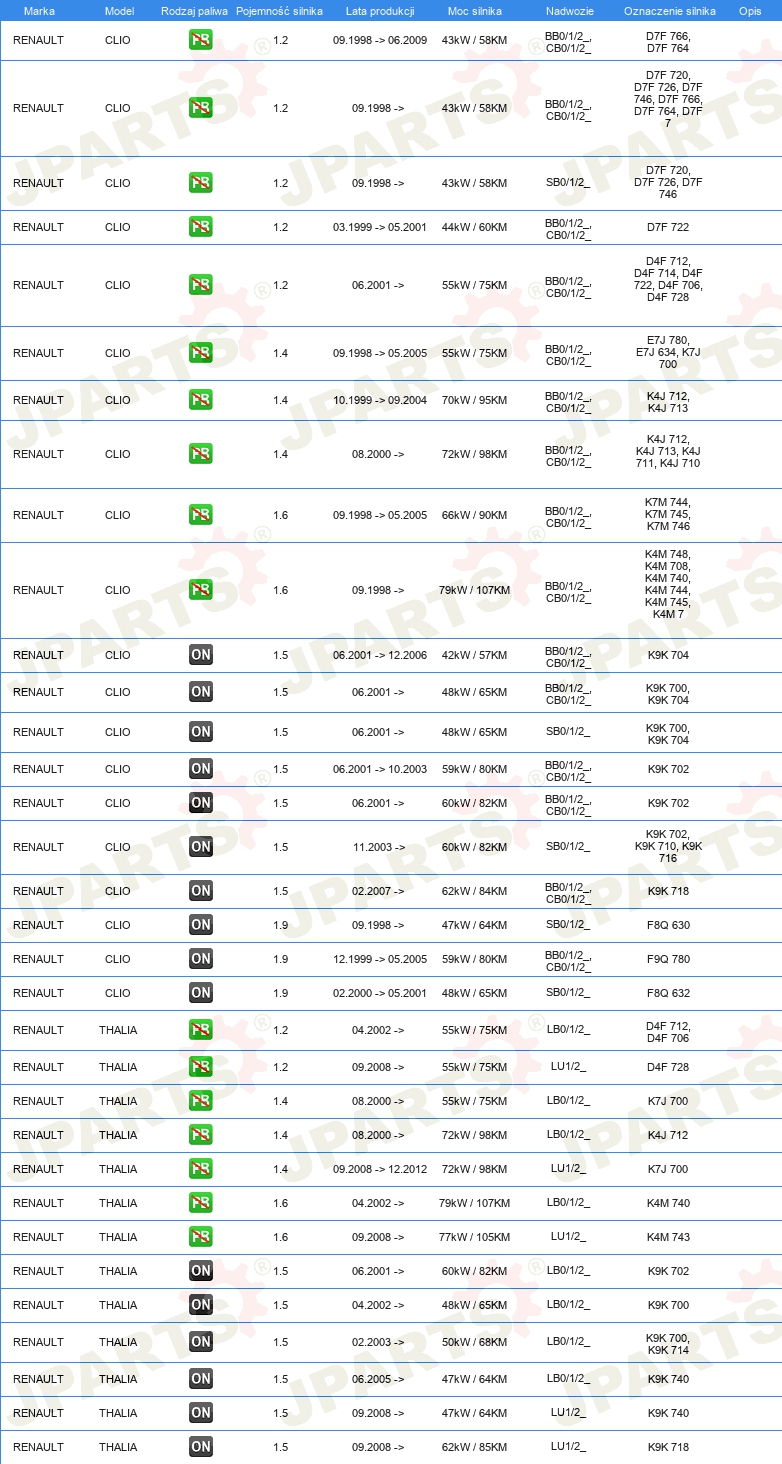Select petrol icon in Thalia 77kW / 105KM row
The image size is (782, 1464).
pyautogui.click(x=200, y=1237)
